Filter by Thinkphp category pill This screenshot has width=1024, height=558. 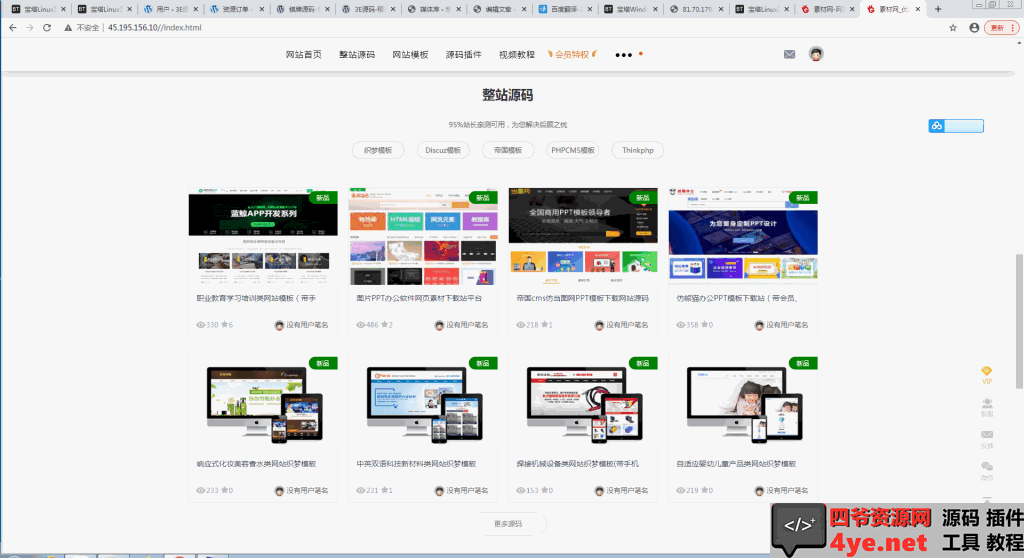point(637,150)
